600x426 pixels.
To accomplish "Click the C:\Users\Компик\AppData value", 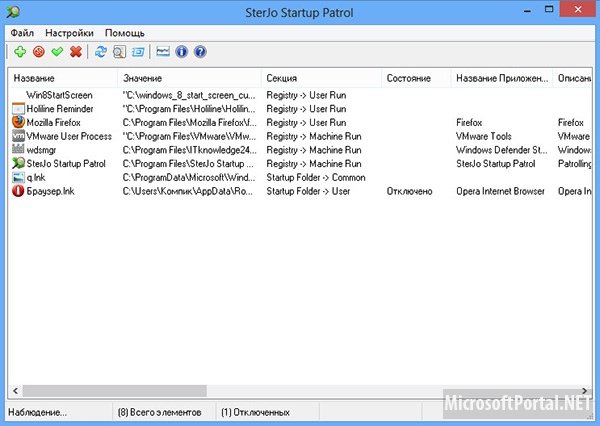I will tap(188, 191).
